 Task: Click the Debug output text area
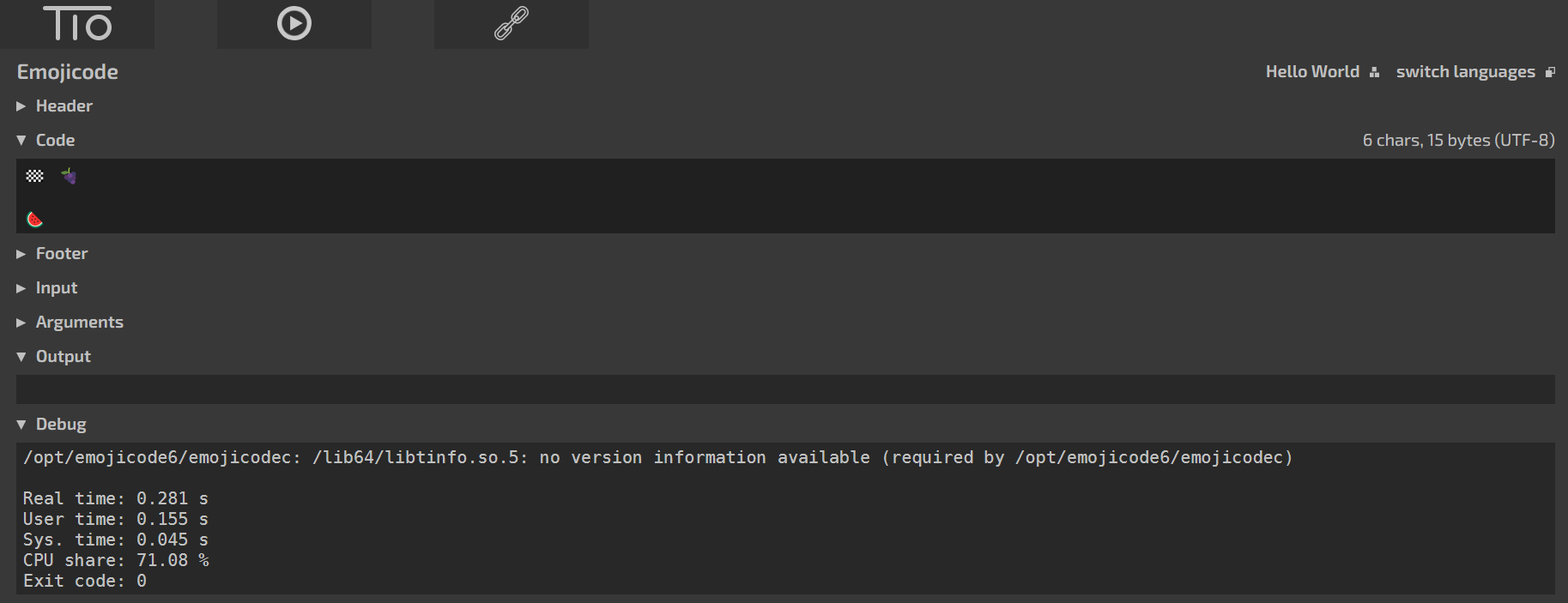click(785, 518)
